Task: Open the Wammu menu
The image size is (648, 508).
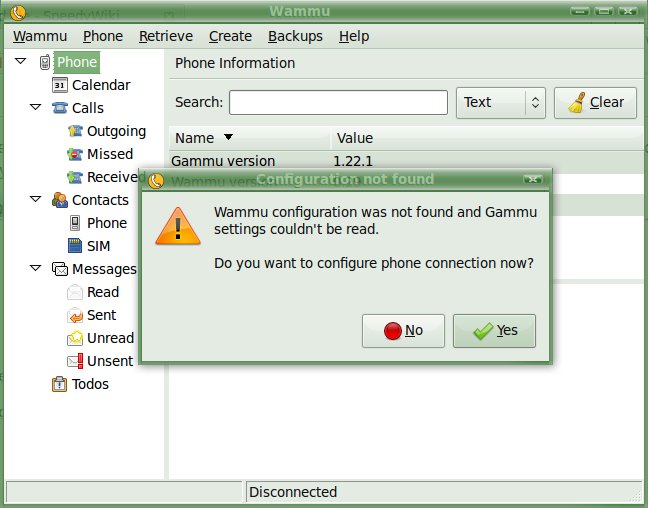Action: coord(40,36)
